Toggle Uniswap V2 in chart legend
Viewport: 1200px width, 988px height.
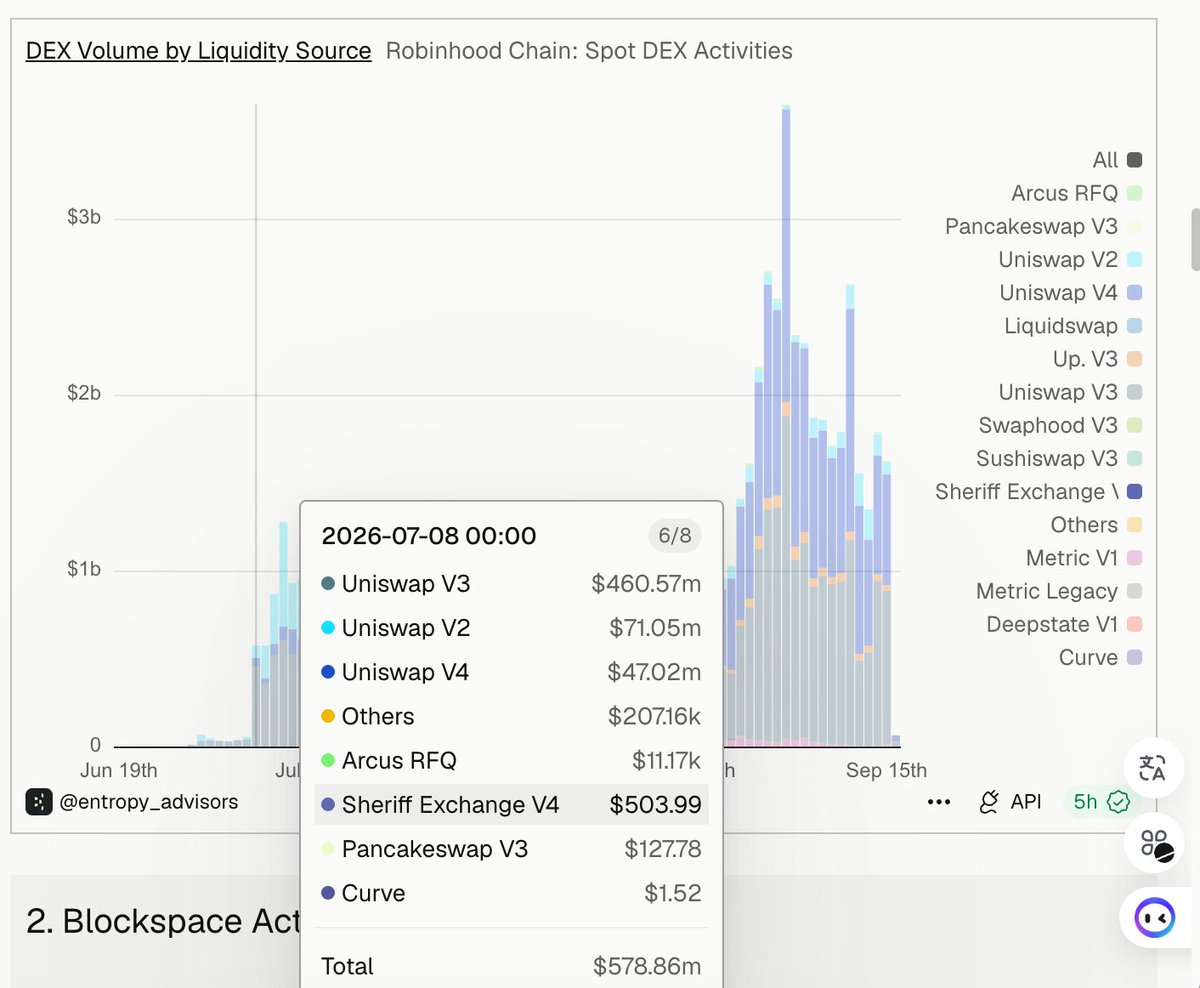(1070, 259)
